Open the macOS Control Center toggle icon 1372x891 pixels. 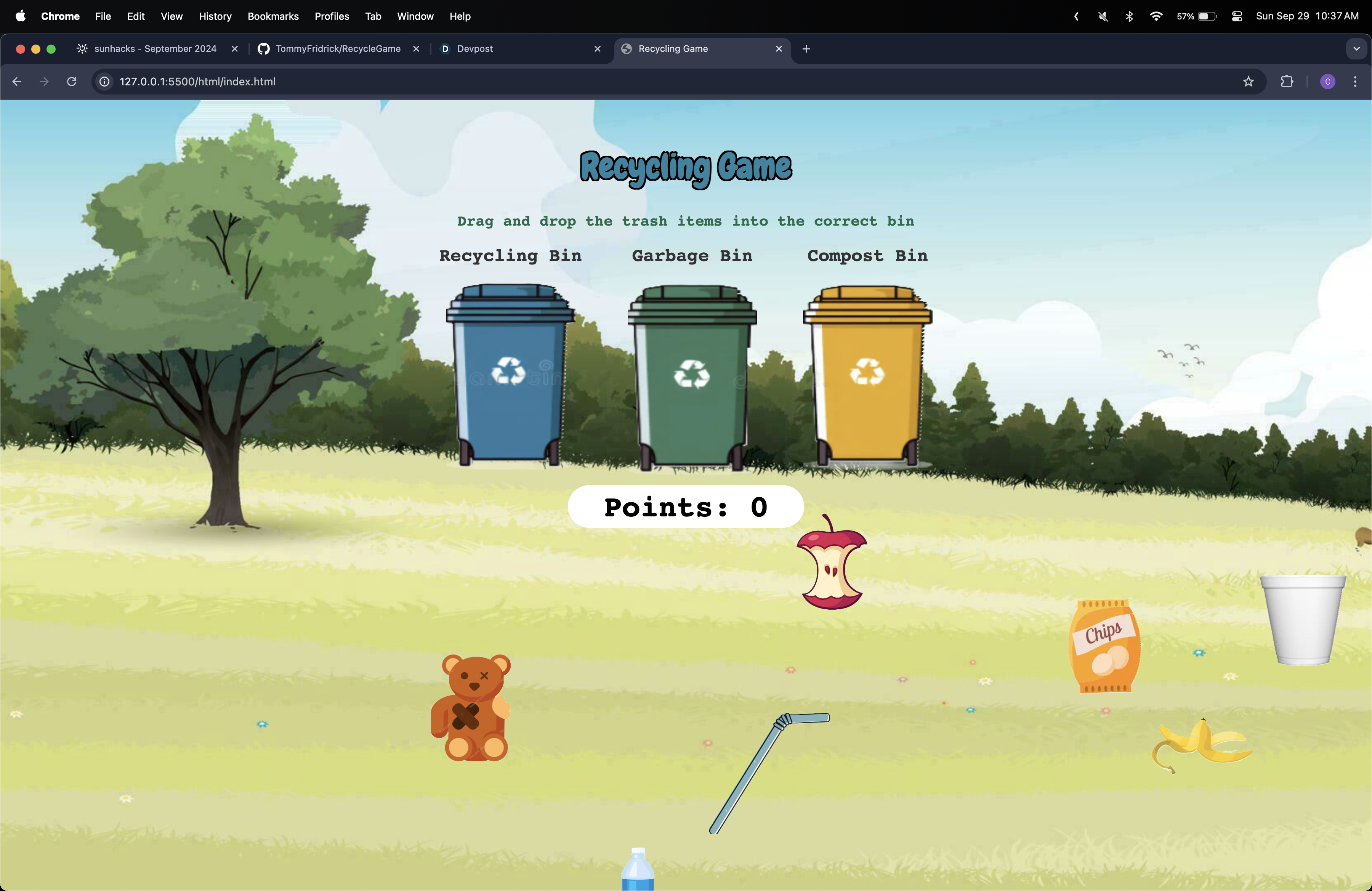coord(1237,16)
